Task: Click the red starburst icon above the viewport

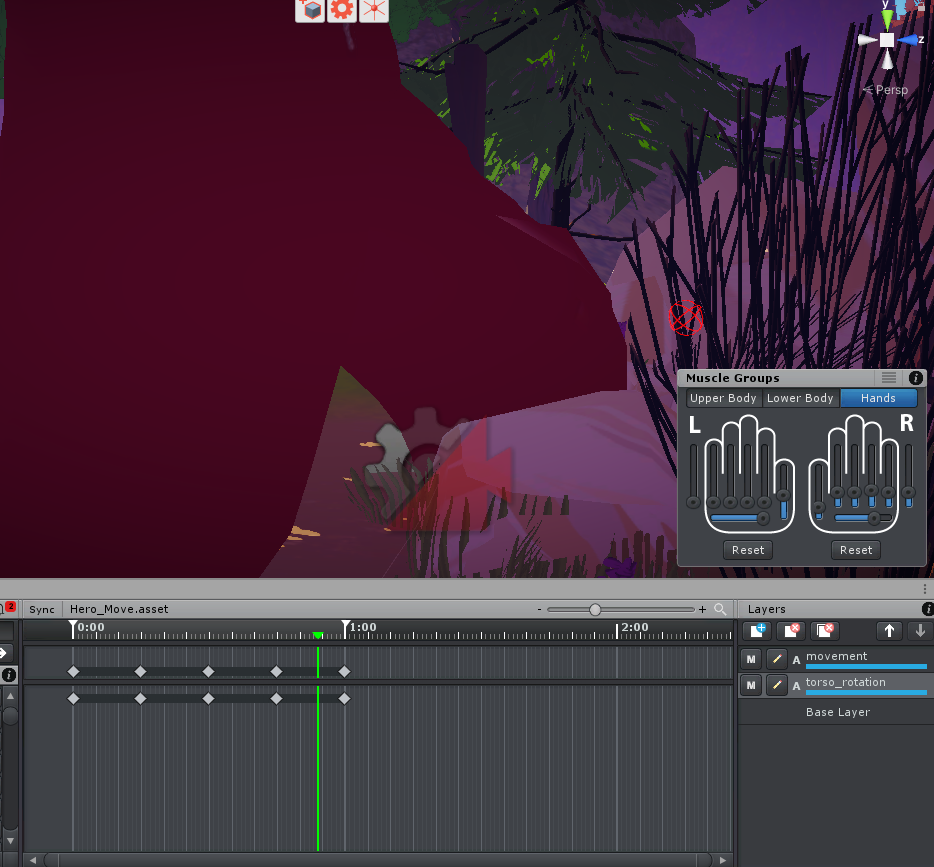Action: click(374, 10)
